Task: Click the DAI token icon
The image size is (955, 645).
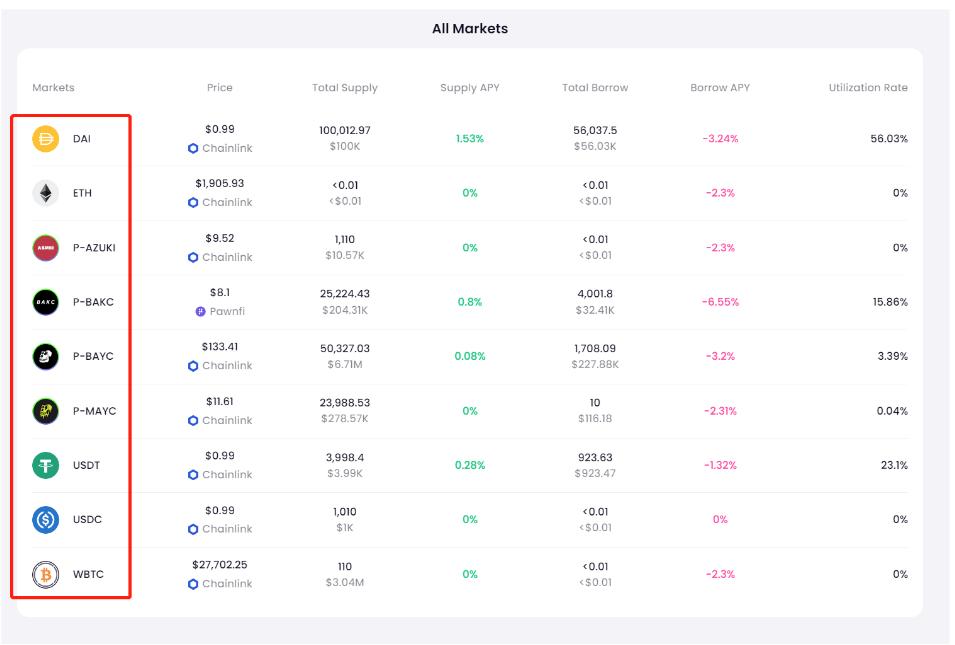Action: tap(46, 139)
